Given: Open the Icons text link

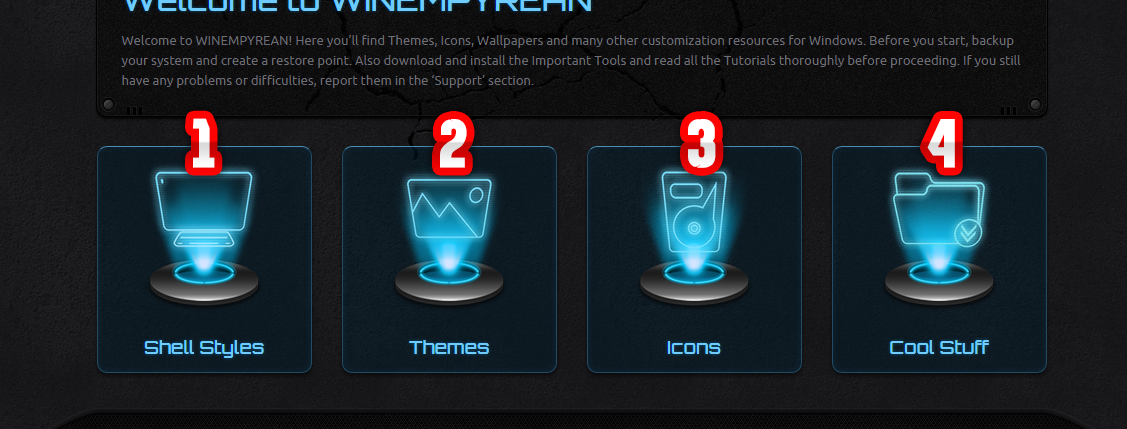Looking at the screenshot, I should click(x=694, y=348).
